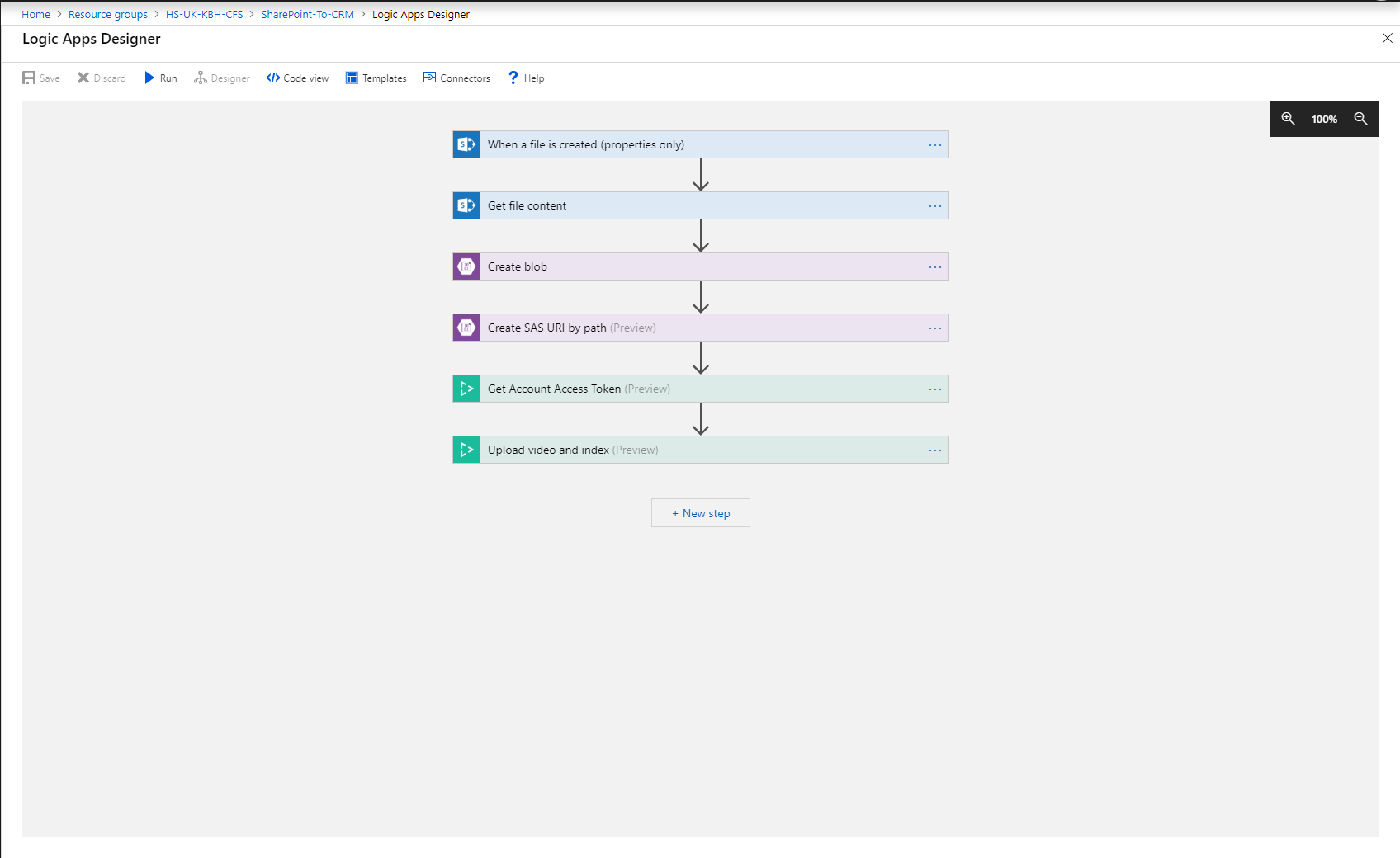Screen dimensions: 1400x858
Task: Open 'HS-UK-KBH-CFS' breadcrumb link
Action: click(x=205, y=14)
